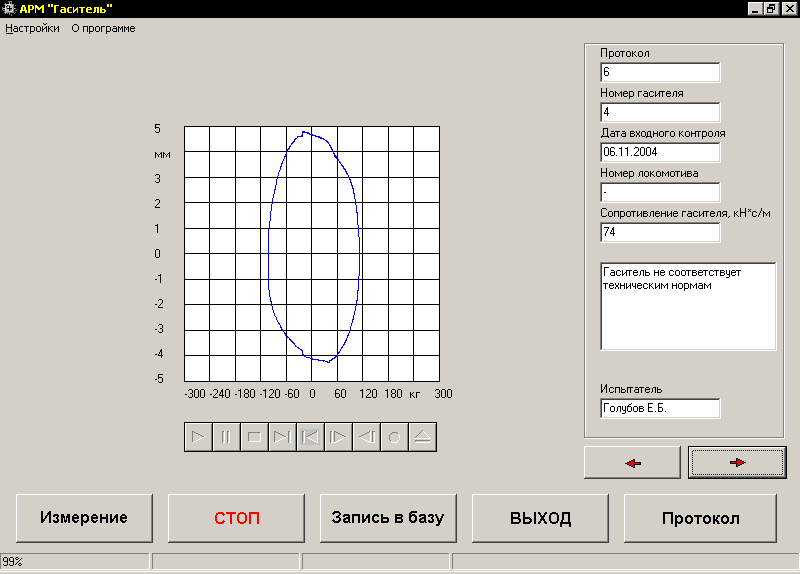Open the Настройки menu
The width and height of the screenshot is (800, 574).
(x=32, y=29)
